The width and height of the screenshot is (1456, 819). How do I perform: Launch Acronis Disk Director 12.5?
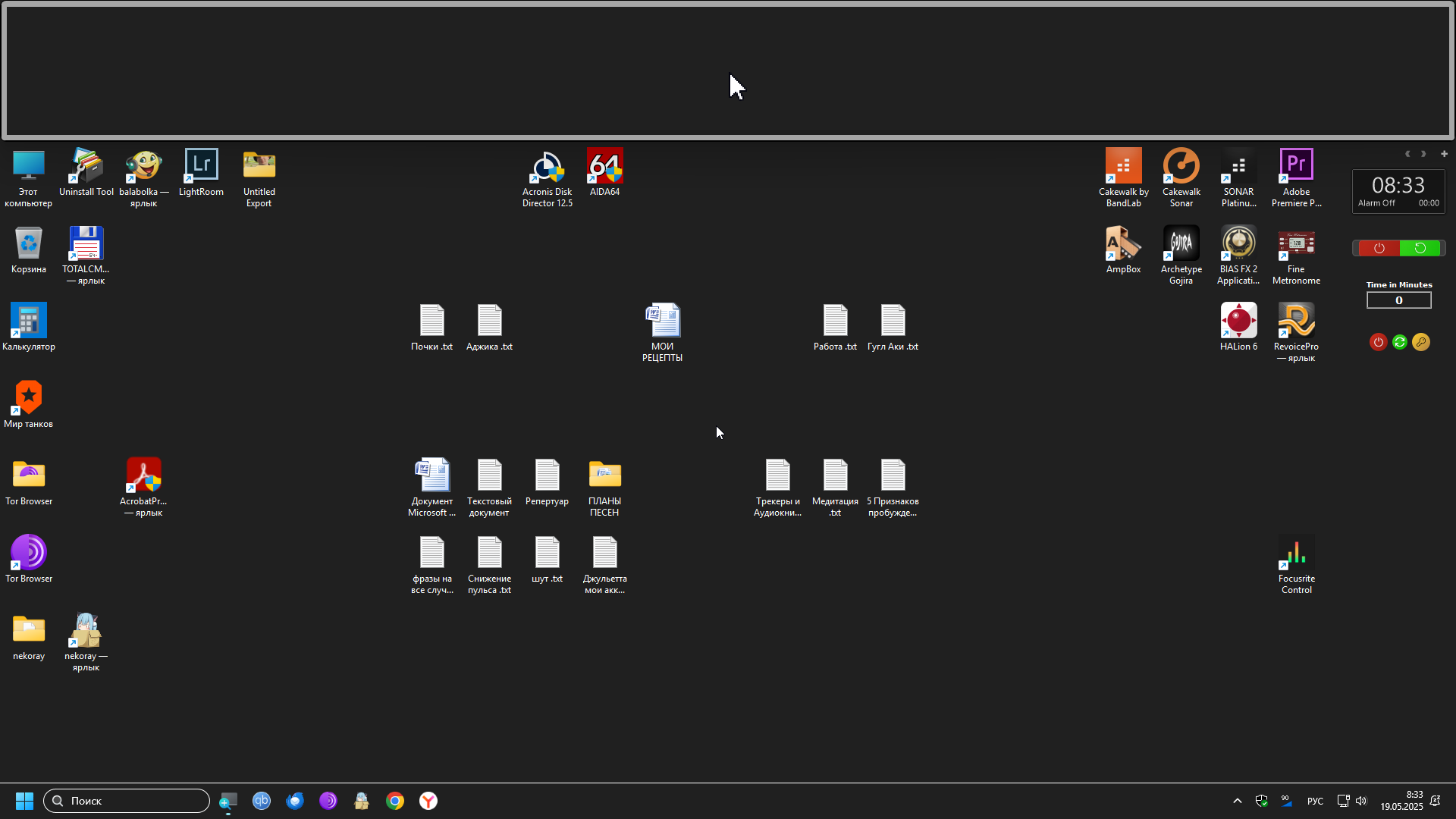point(547,177)
